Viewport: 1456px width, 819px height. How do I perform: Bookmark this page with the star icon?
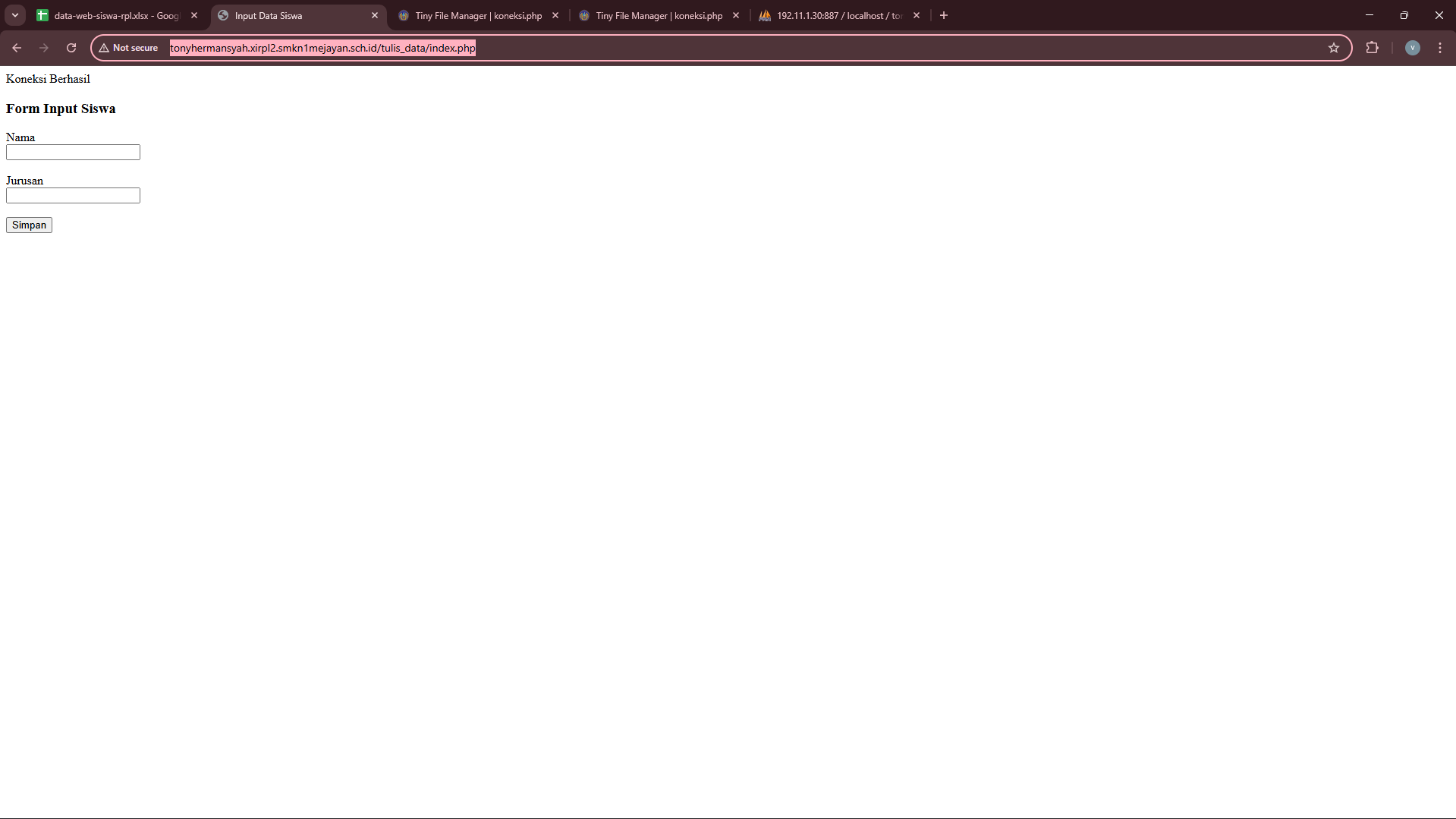pyautogui.click(x=1334, y=48)
